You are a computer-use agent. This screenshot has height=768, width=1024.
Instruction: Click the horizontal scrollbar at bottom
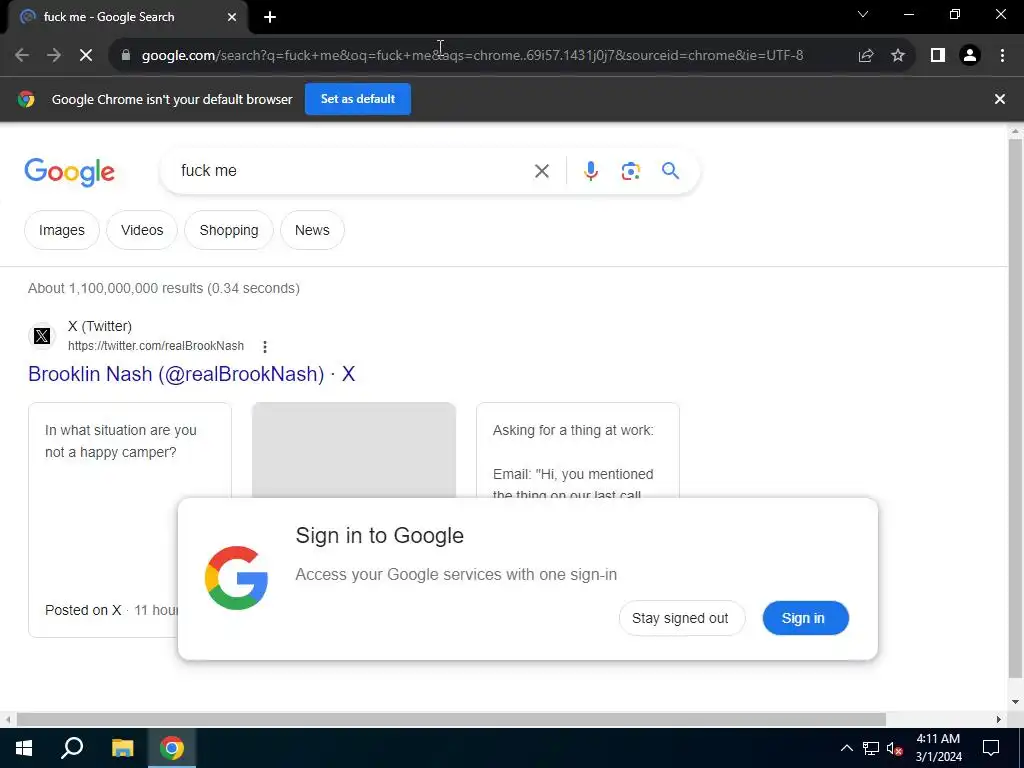[451, 720]
